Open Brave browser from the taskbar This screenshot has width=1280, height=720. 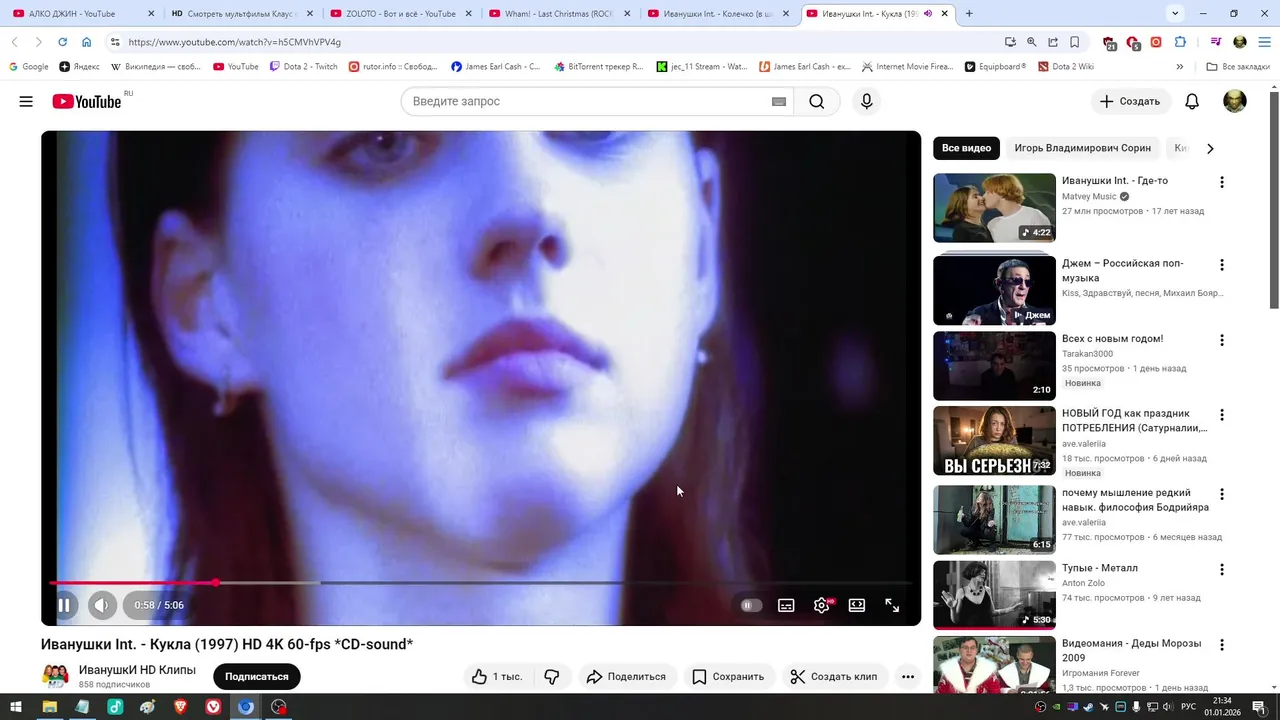(180, 707)
